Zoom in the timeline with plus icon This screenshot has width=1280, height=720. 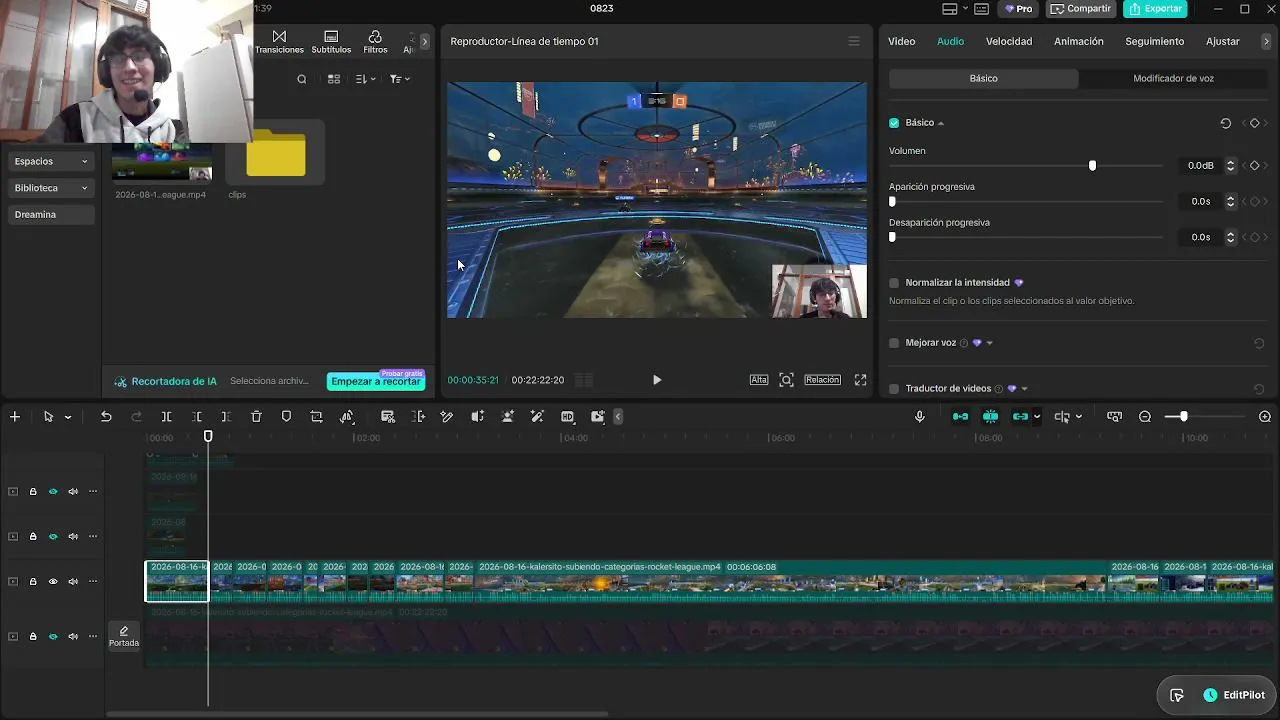coord(1265,417)
